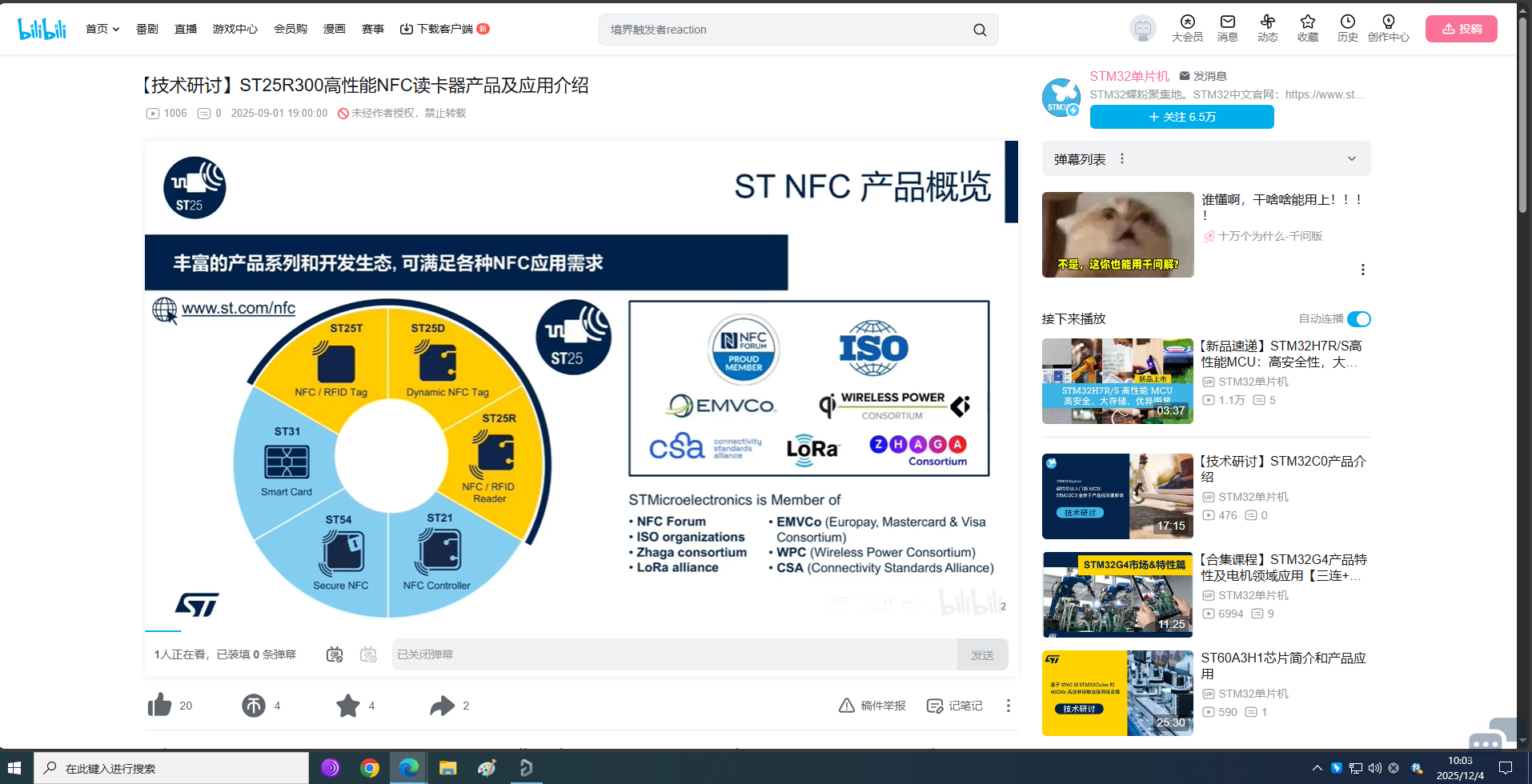
Task: Open STM32单片机 channel name link
Action: [1129, 76]
